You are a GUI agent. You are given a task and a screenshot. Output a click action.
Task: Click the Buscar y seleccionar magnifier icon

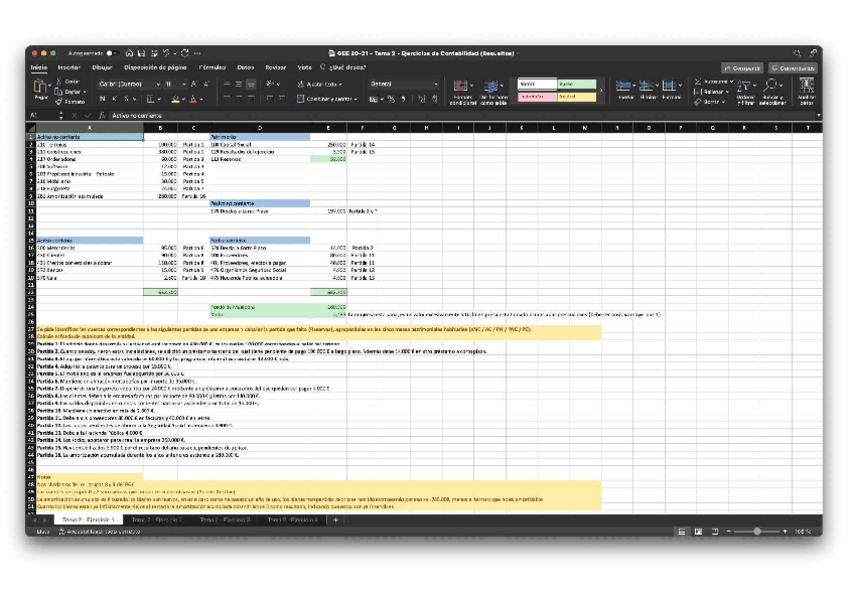coord(773,90)
